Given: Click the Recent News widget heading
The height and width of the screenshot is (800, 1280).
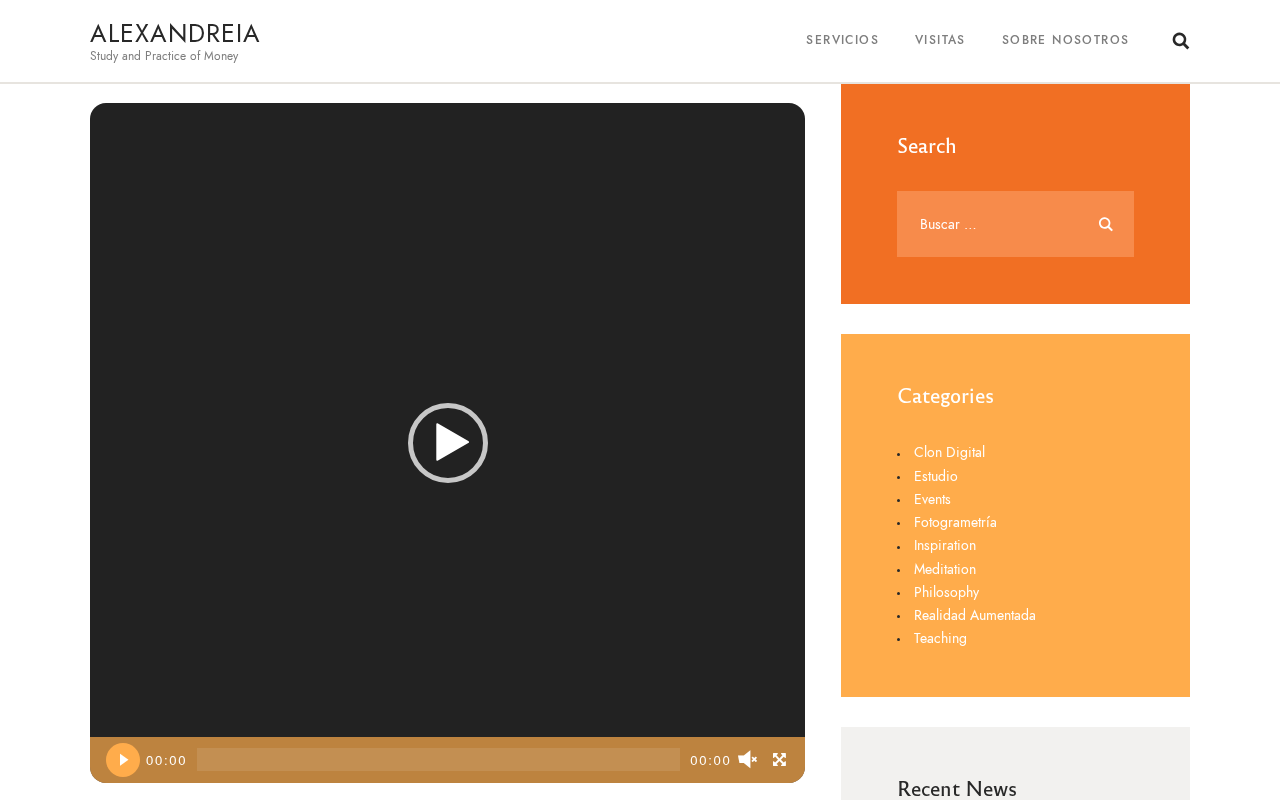Looking at the screenshot, I should point(957,789).
